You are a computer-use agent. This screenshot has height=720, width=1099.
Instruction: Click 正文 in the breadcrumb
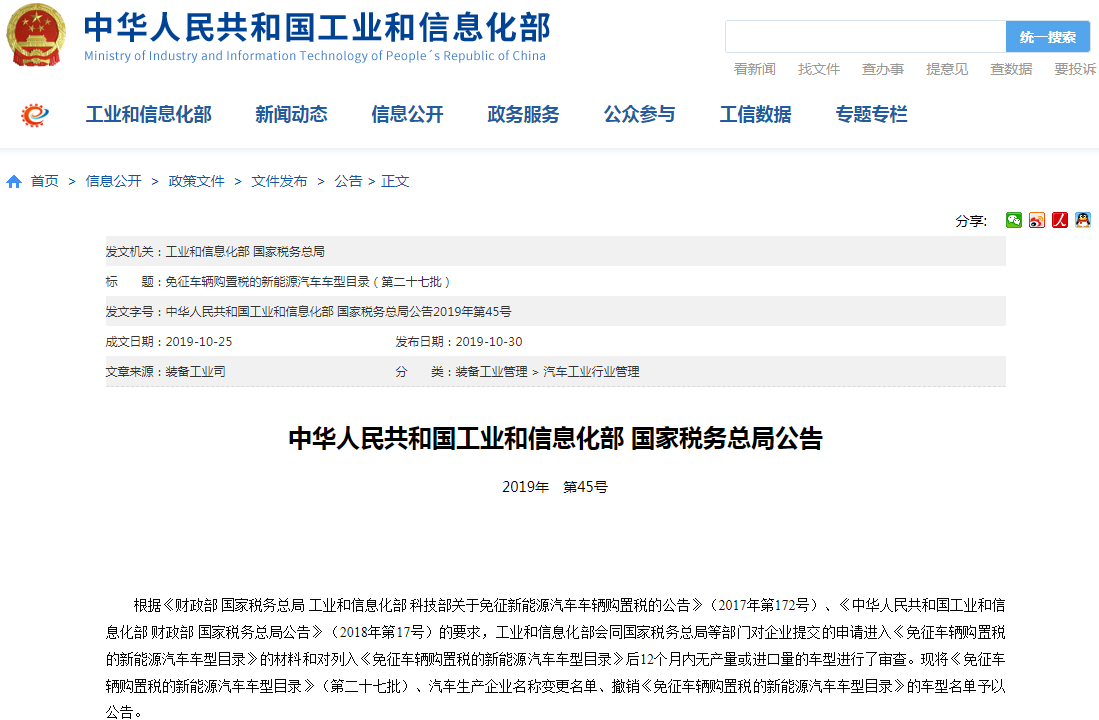pyautogui.click(x=395, y=182)
